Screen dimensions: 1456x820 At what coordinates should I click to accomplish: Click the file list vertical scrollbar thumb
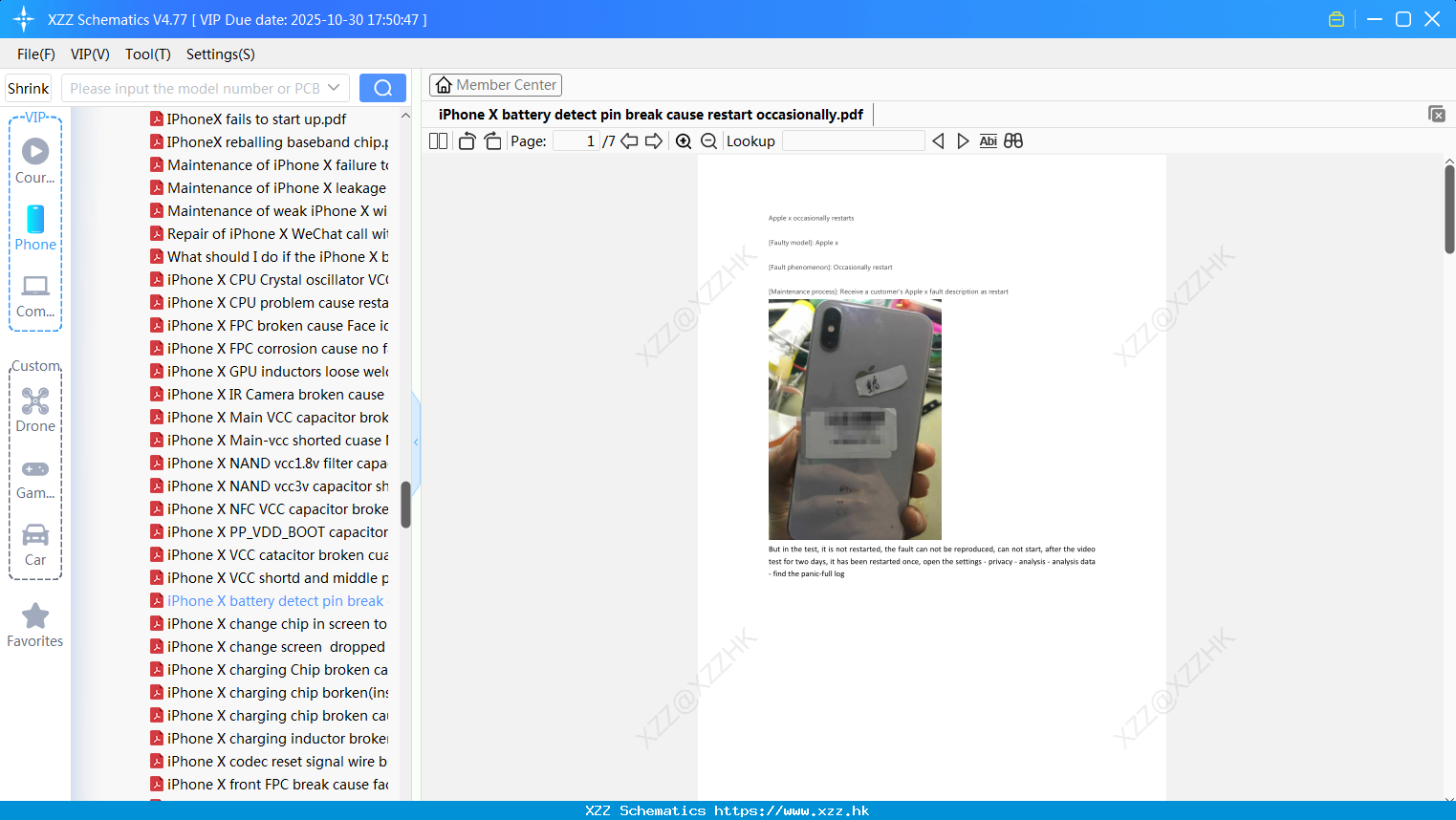[x=405, y=504]
